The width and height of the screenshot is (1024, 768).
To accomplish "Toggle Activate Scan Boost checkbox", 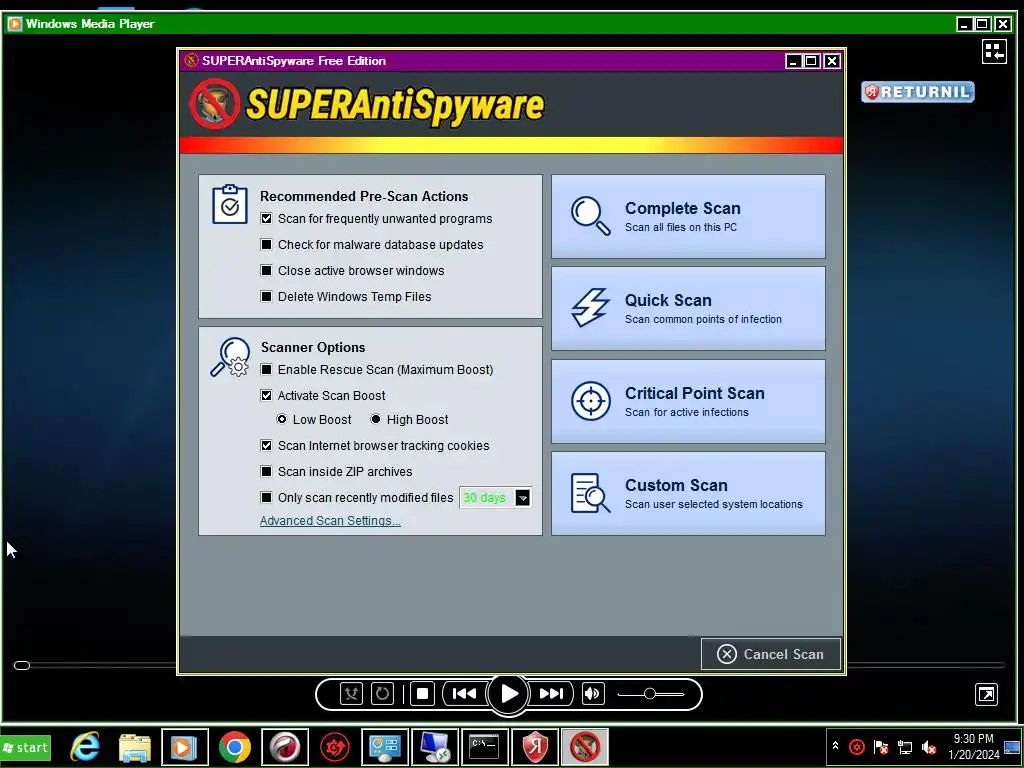I will [266, 395].
